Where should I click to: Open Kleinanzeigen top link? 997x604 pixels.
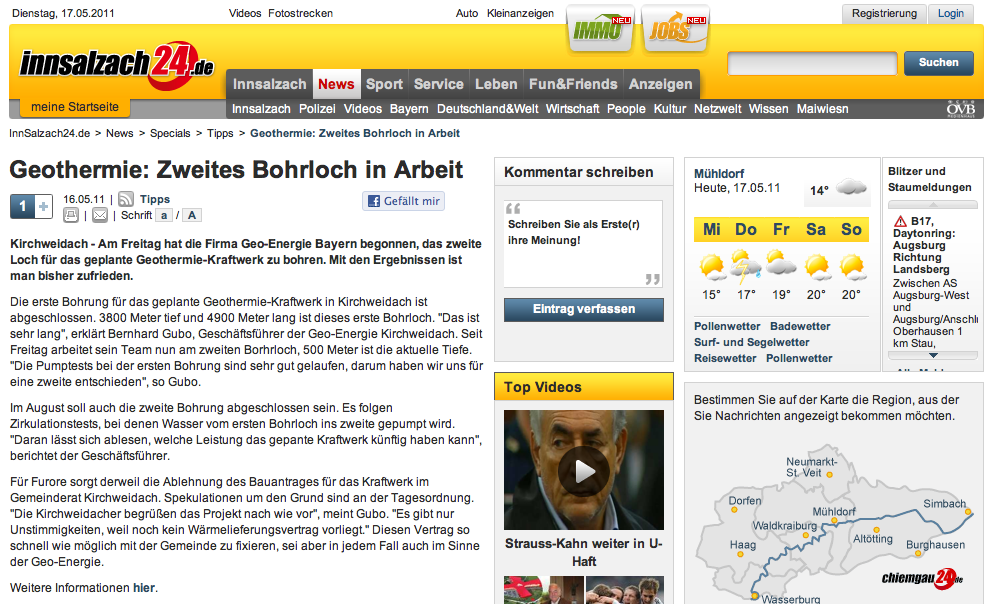click(520, 13)
